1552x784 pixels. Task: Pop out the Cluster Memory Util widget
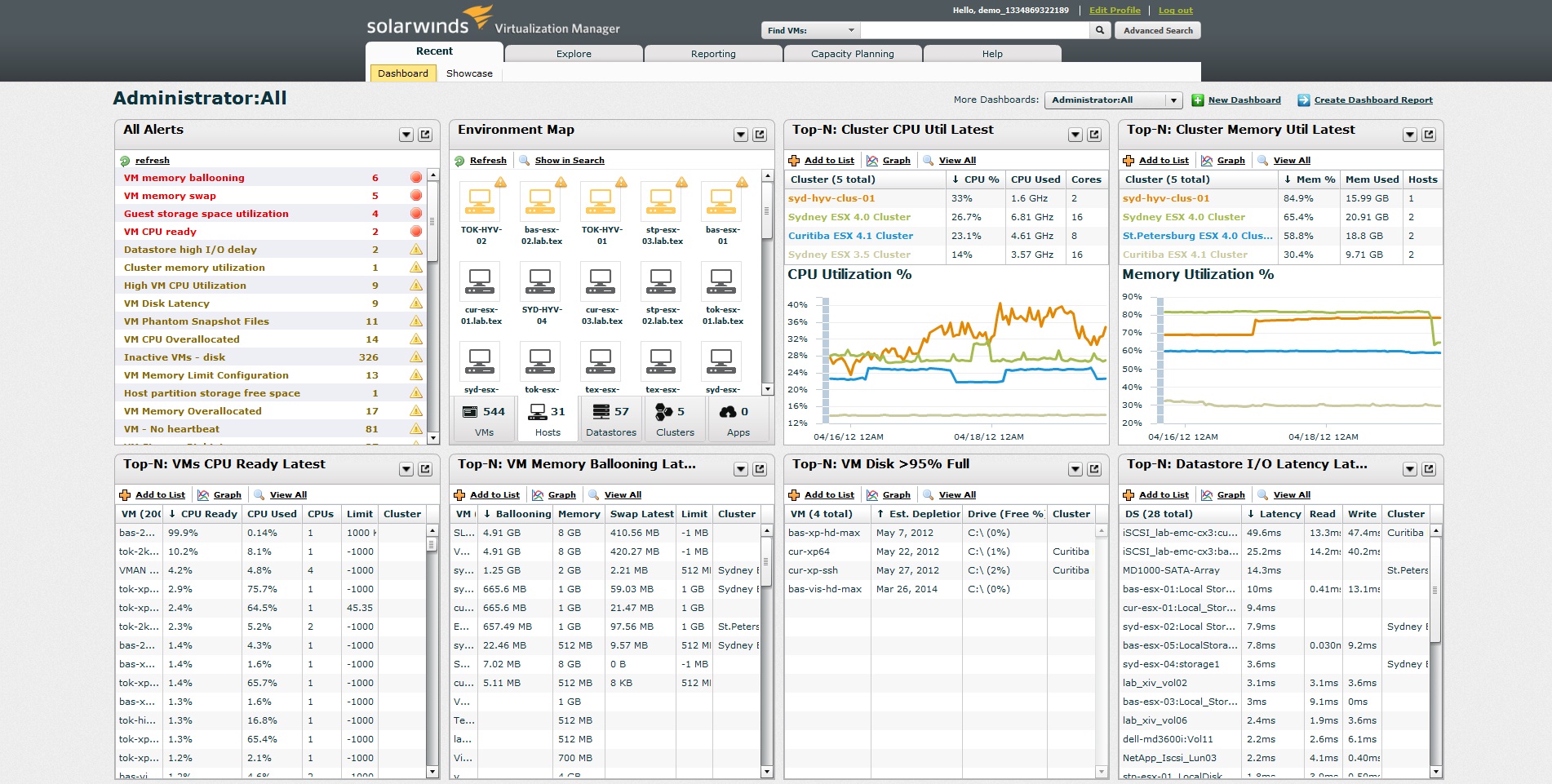pyautogui.click(x=1429, y=135)
